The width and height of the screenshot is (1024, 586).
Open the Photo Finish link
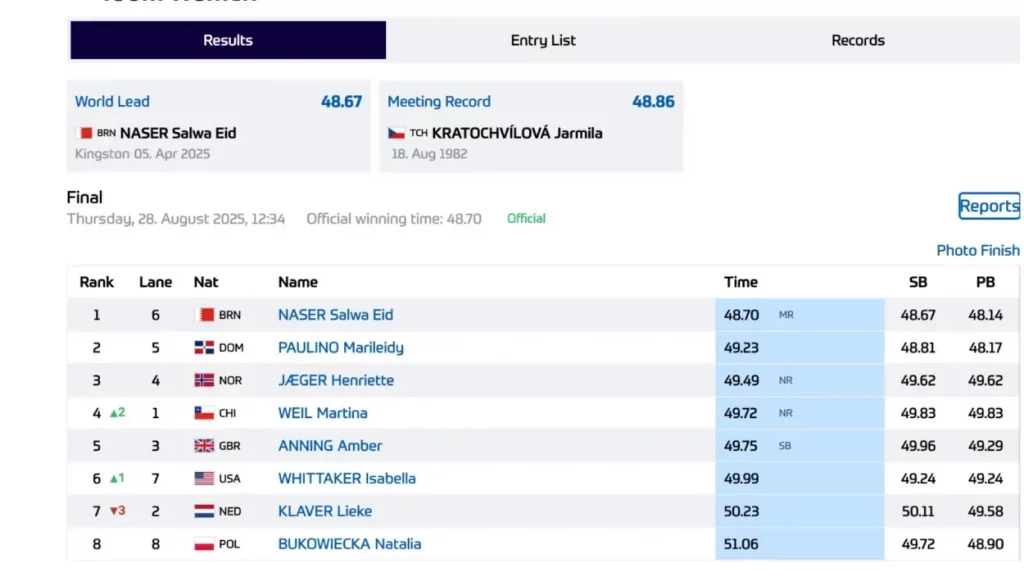(977, 250)
